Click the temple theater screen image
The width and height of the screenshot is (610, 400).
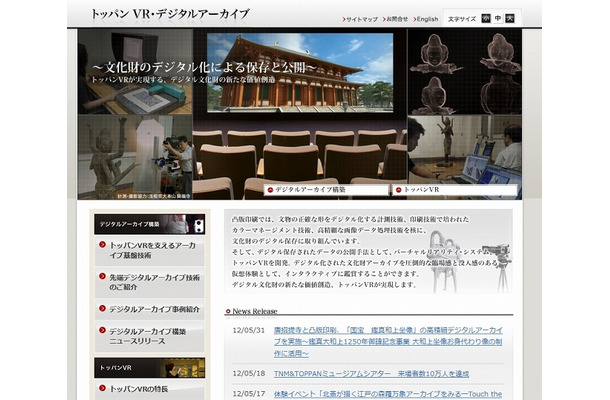tap(300, 72)
